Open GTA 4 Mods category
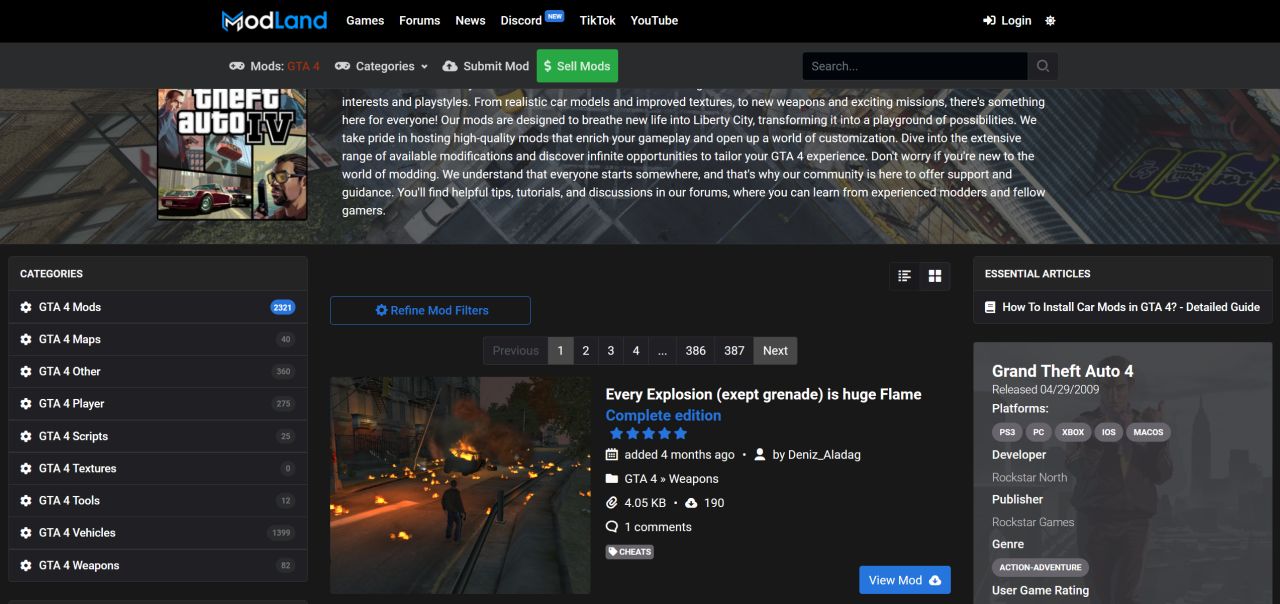 [x=158, y=307]
